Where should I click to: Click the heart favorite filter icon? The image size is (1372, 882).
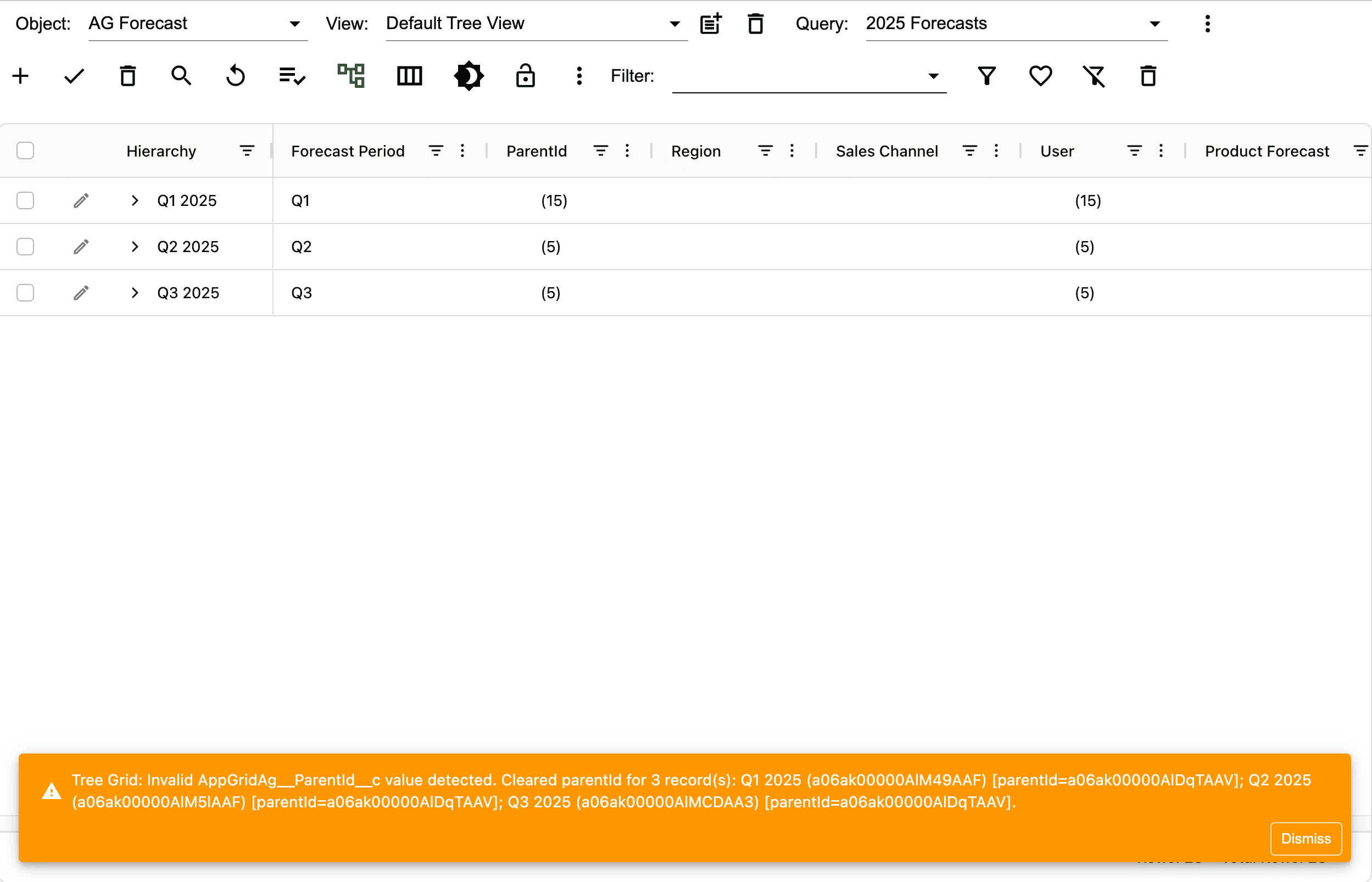pos(1040,76)
